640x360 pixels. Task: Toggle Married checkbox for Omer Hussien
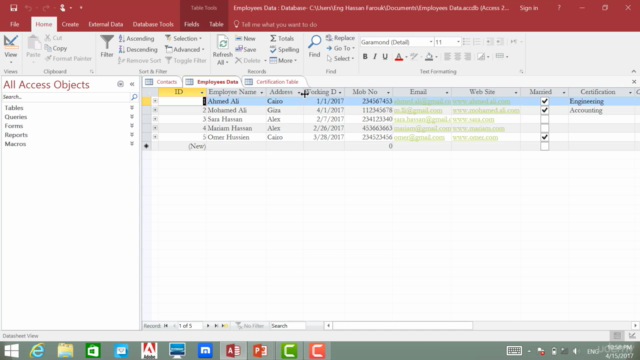pyautogui.click(x=544, y=137)
